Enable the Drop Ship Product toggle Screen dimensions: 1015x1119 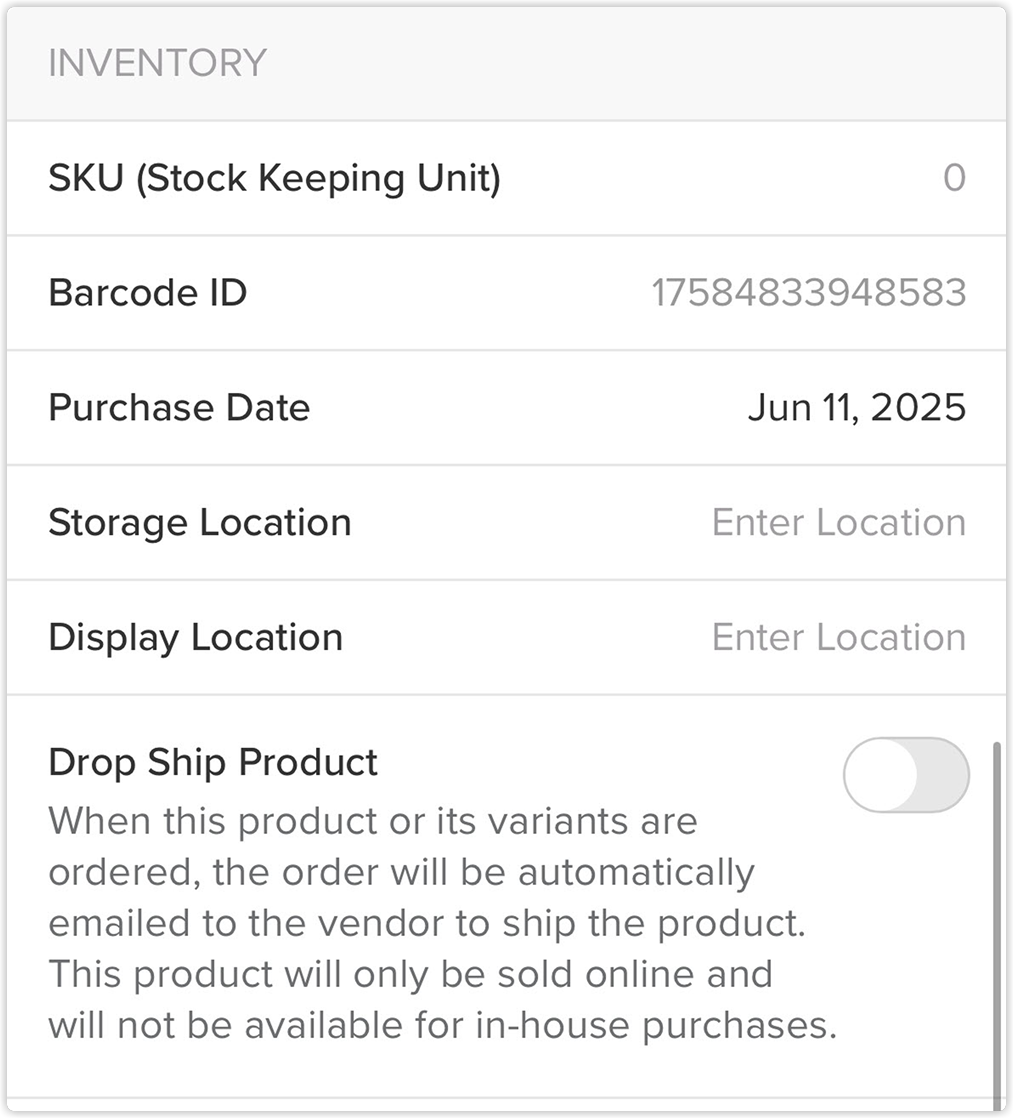(906, 775)
